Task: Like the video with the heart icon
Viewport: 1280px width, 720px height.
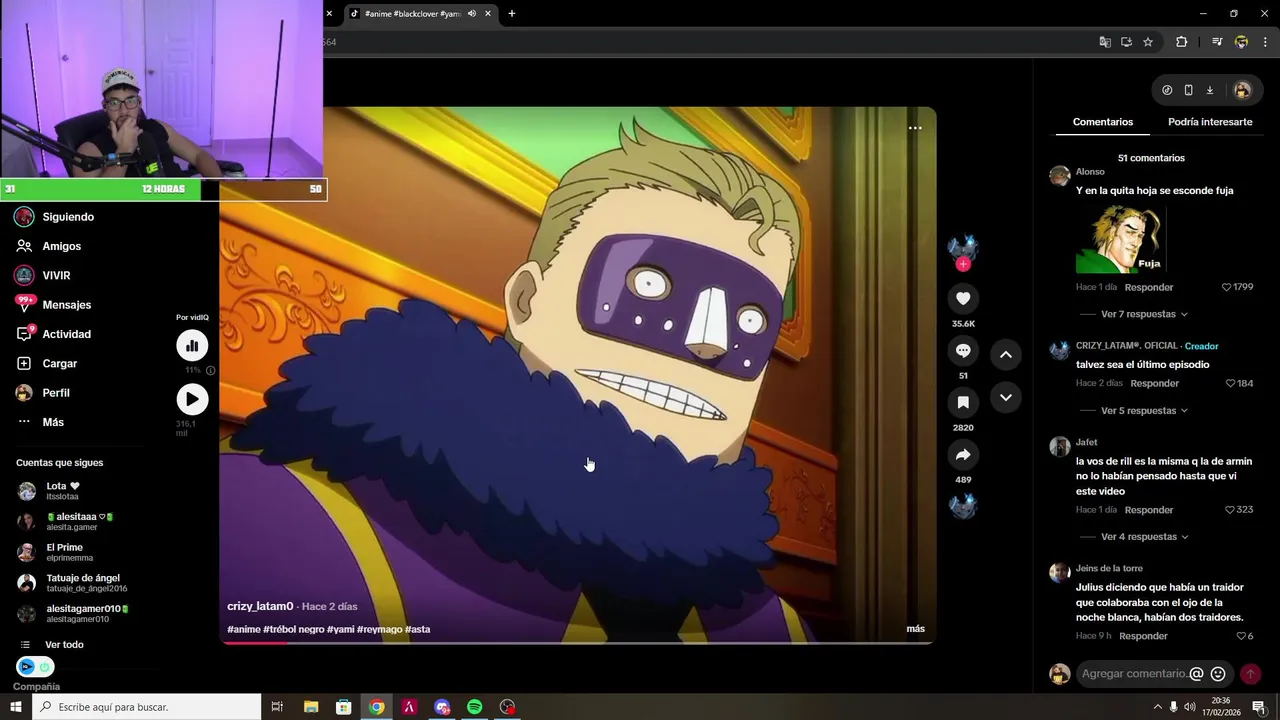Action: 963,298
